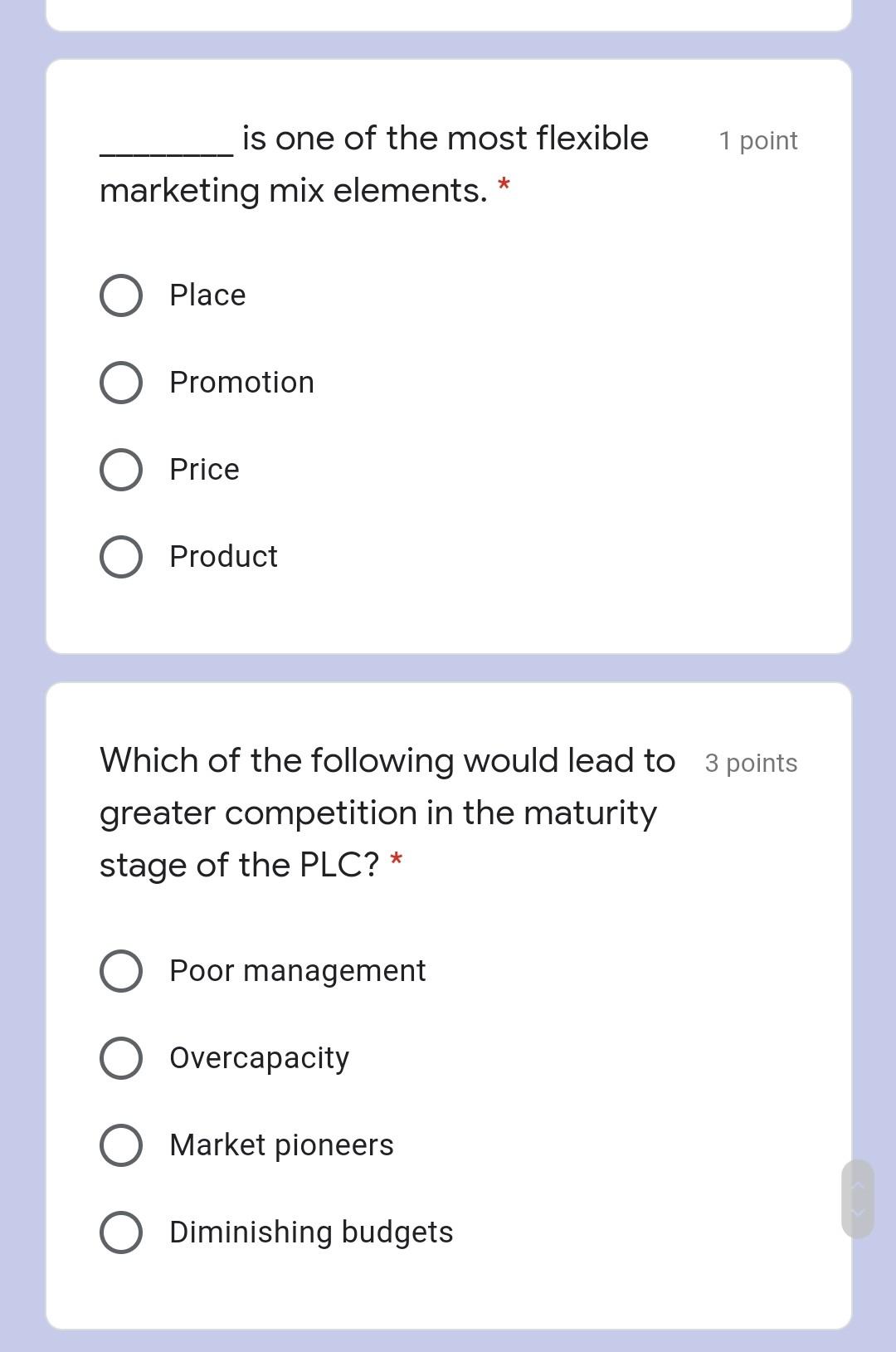896x1352 pixels.
Task: Click the Price answer label text
Action: 203,469
